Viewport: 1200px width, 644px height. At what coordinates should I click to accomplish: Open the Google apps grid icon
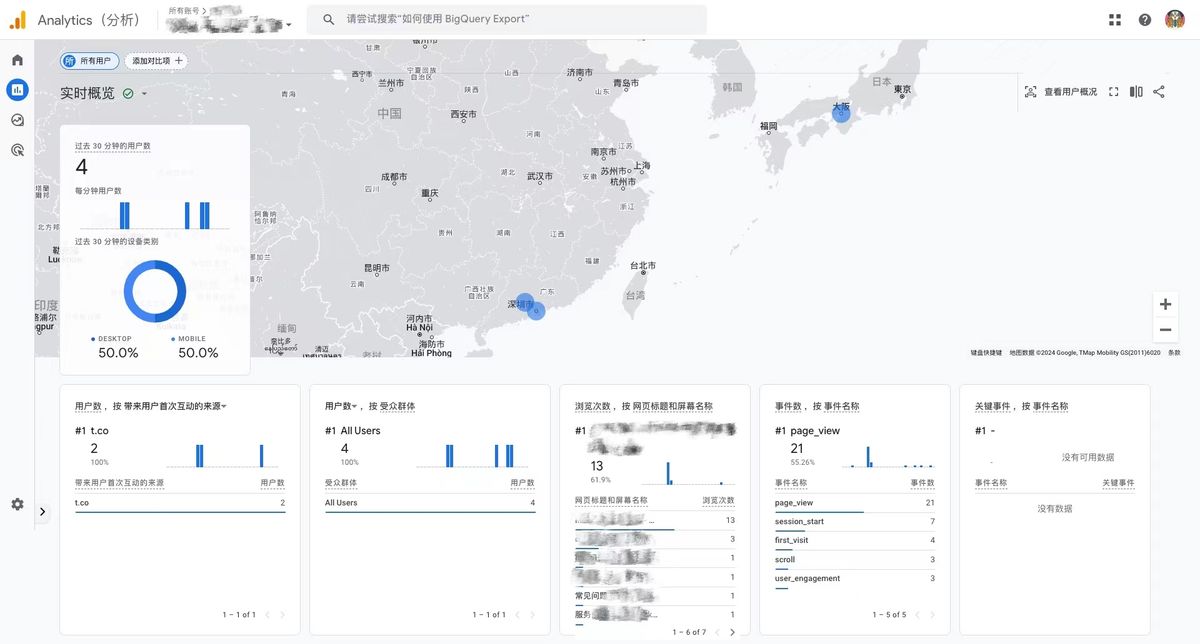(1115, 20)
